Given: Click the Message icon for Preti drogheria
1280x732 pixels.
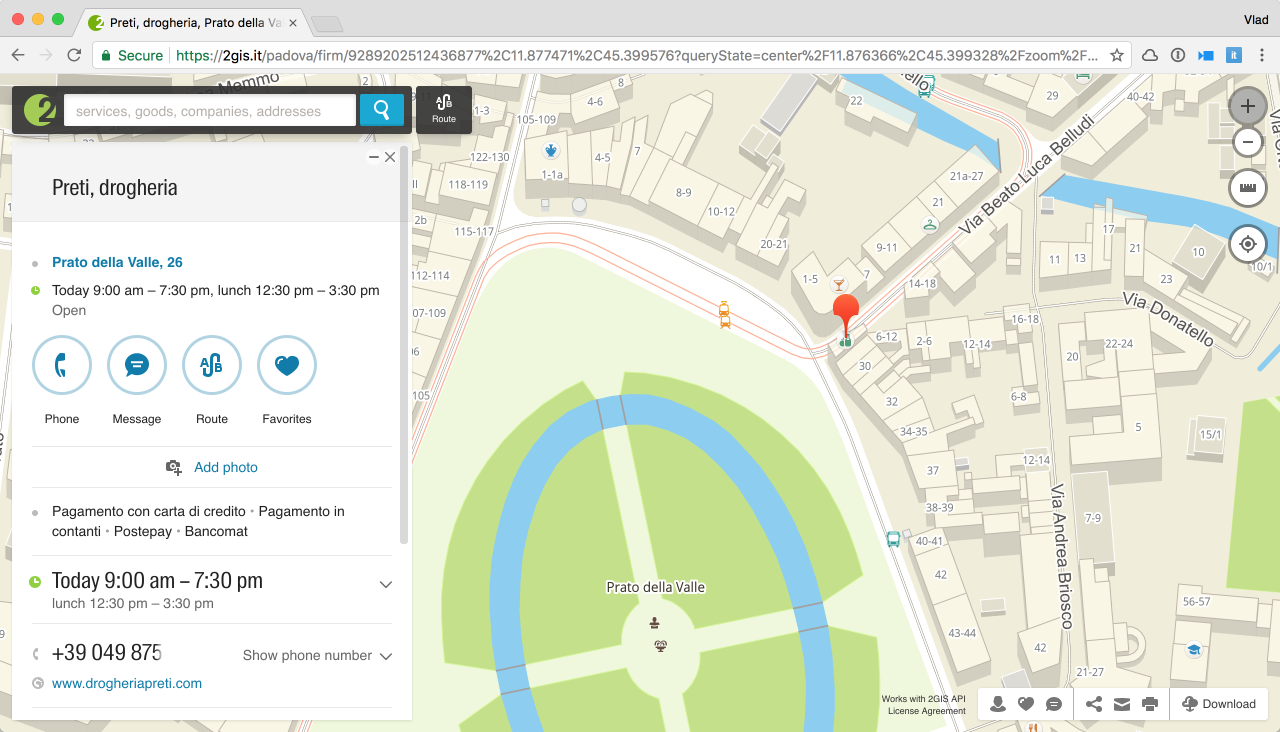Looking at the screenshot, I should (x=136, y=365).
